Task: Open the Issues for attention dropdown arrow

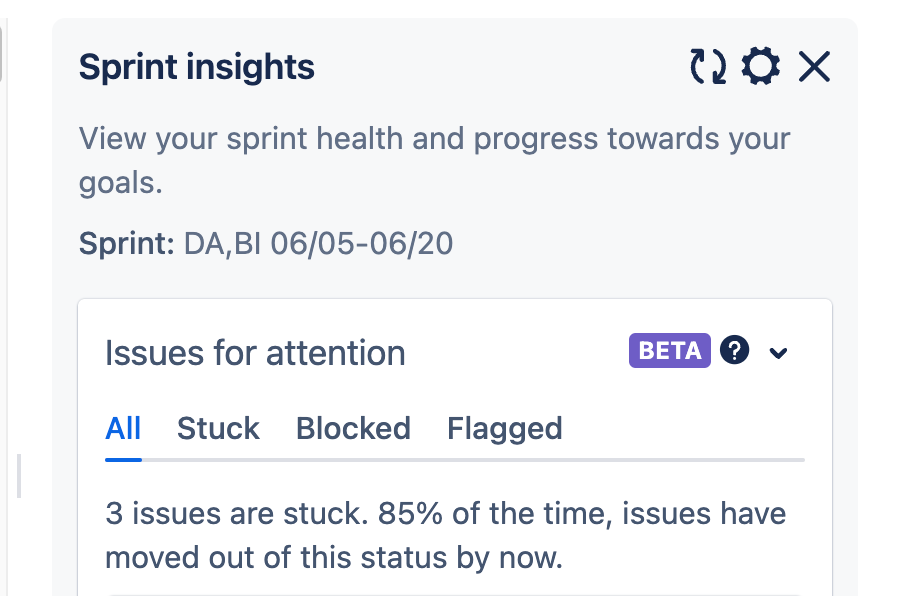Action: tap(778, 352)
